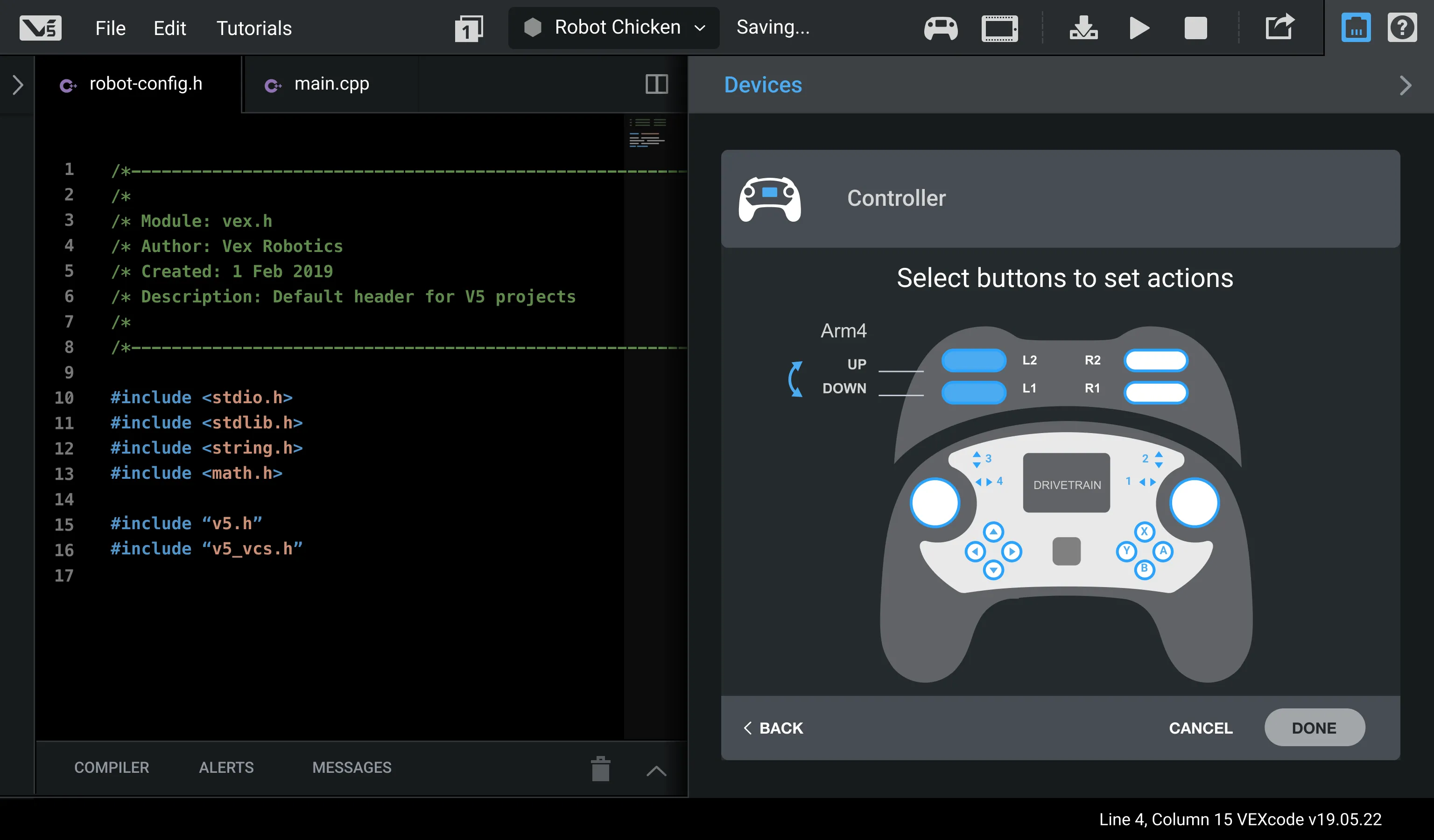
Task: Open the help question mark icon
Action: [x=1402, y=28]
